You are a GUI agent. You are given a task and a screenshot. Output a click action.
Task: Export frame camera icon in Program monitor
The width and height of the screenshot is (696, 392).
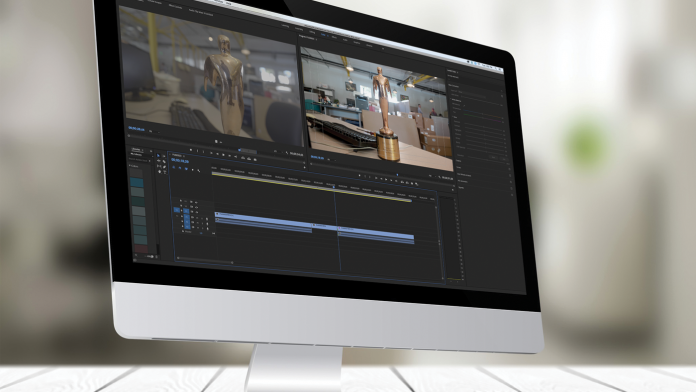click(412, 183)
